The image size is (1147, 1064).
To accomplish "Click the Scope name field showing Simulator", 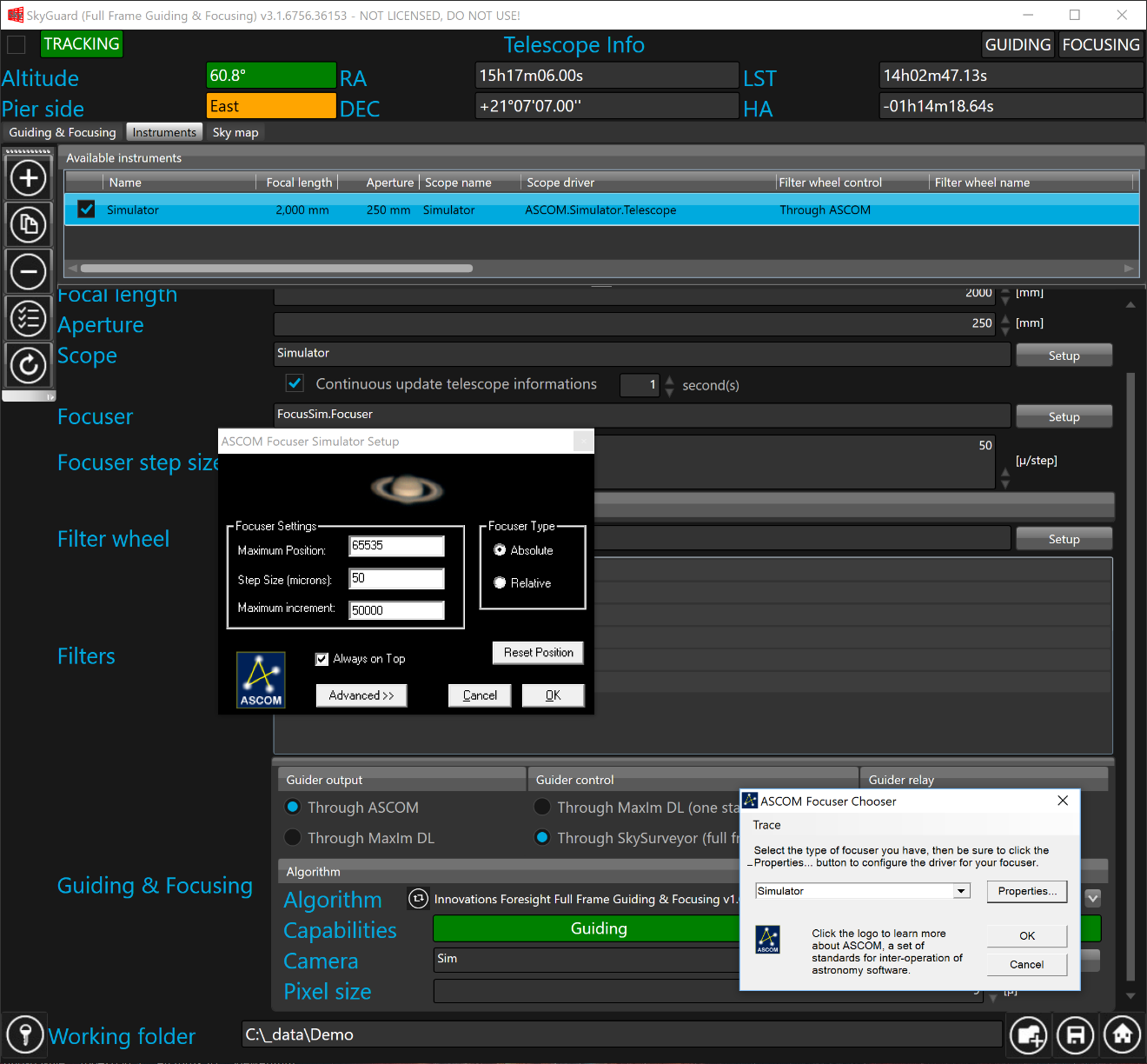I will pyautogui.click(x=642, y=354).
